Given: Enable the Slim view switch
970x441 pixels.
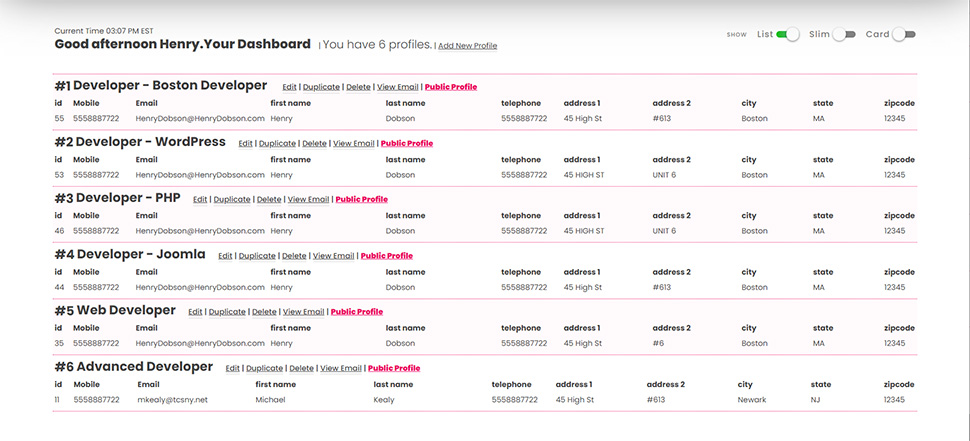Looking at the screenshot, I should (844, 34).
